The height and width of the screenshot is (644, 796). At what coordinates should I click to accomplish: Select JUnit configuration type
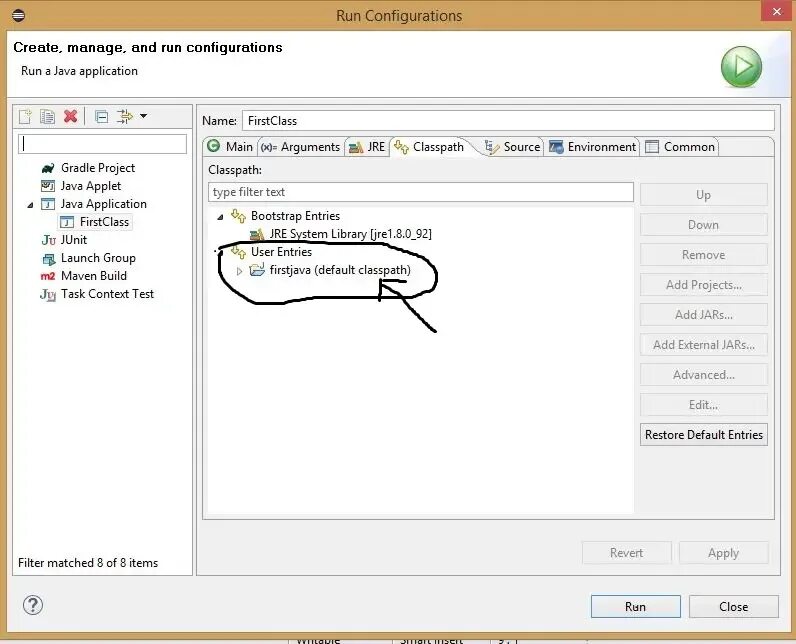74,240
